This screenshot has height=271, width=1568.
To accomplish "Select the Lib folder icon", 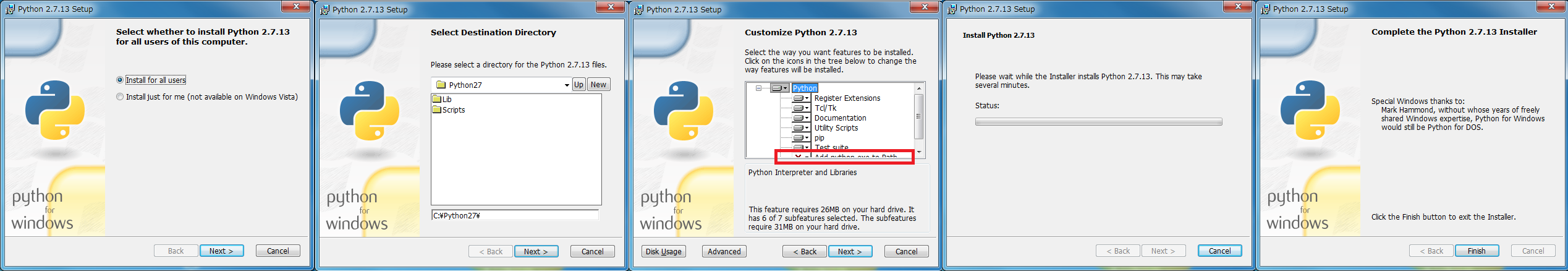I will tap(437, 99).
